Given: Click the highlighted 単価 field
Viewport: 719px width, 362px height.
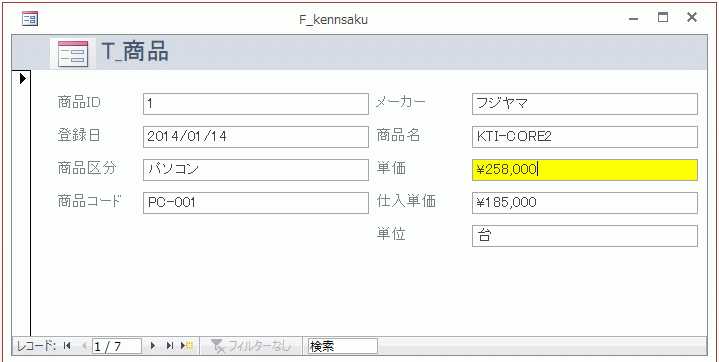Looking at the screenshot, I should pos(585,170).
